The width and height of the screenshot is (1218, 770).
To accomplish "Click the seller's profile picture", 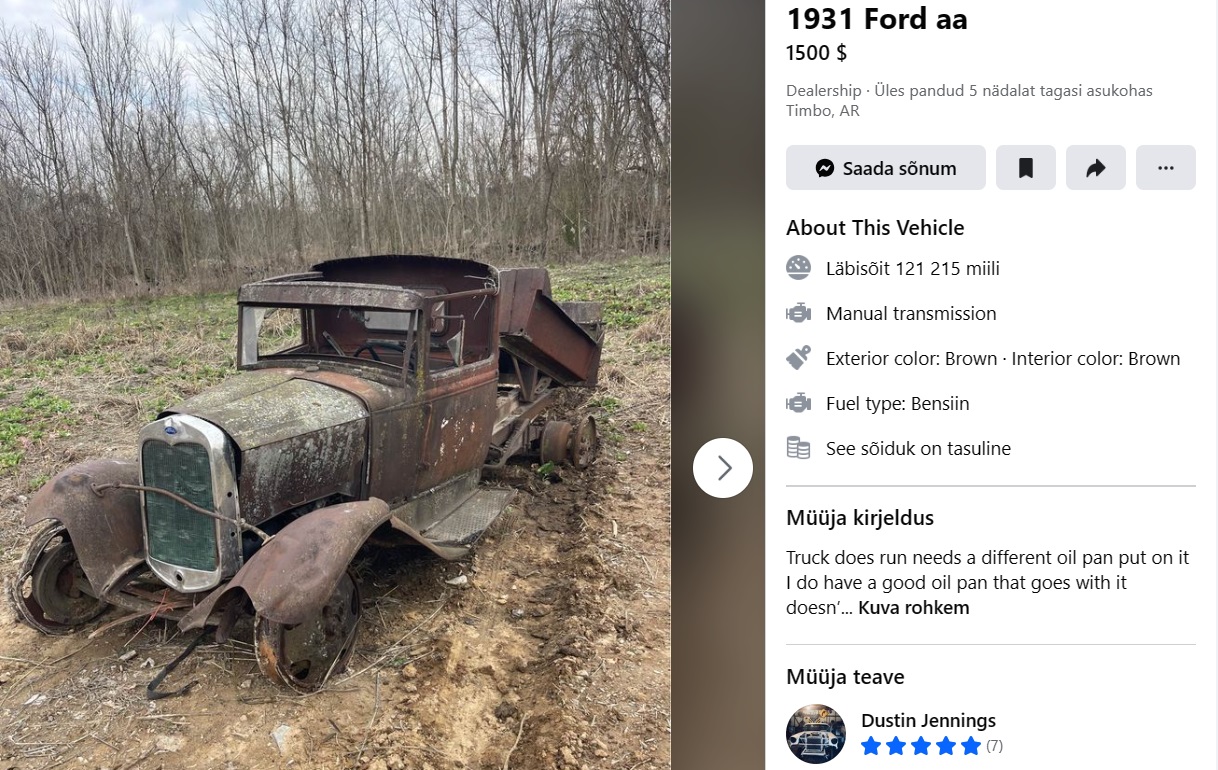I will point(816,734).
